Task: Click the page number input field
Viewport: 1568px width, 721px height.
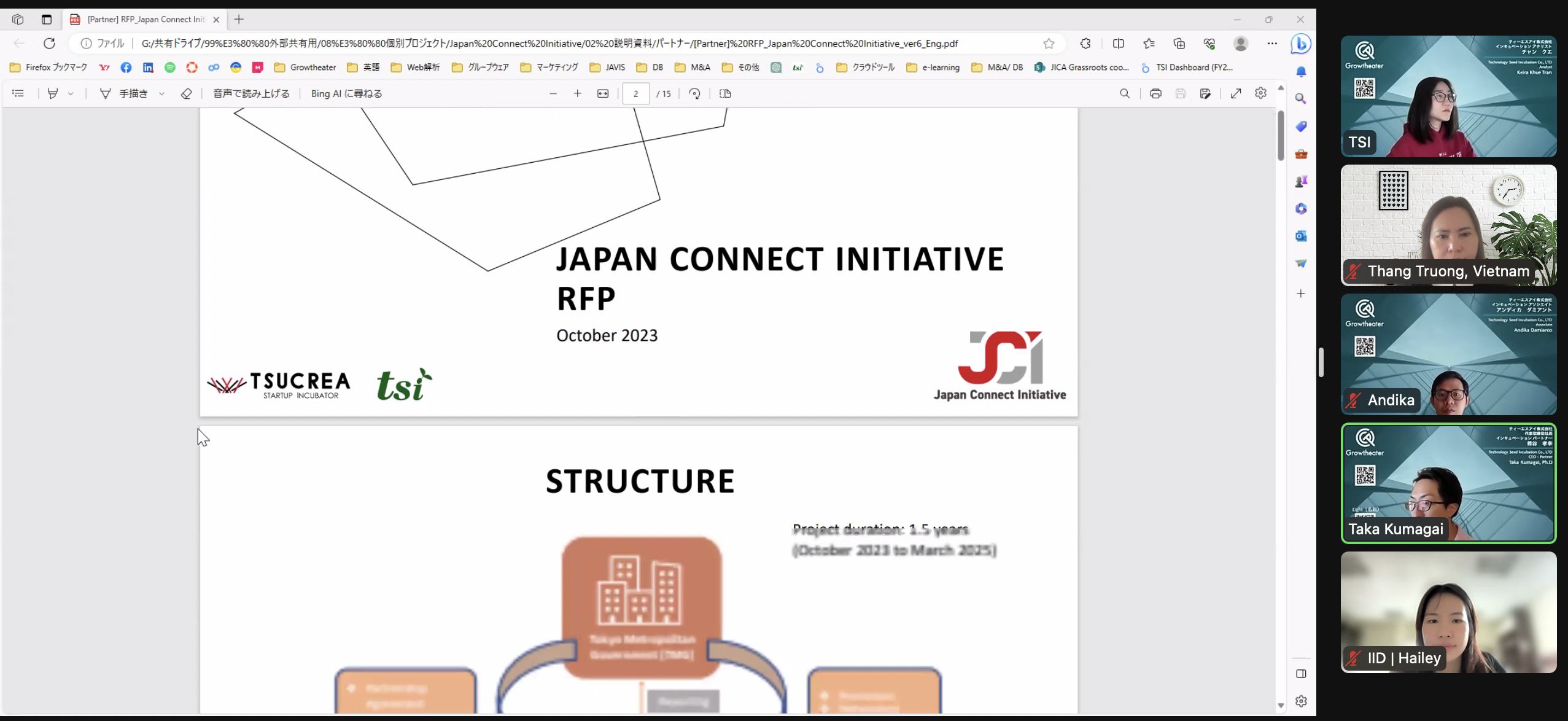Action: click(635, 93)
